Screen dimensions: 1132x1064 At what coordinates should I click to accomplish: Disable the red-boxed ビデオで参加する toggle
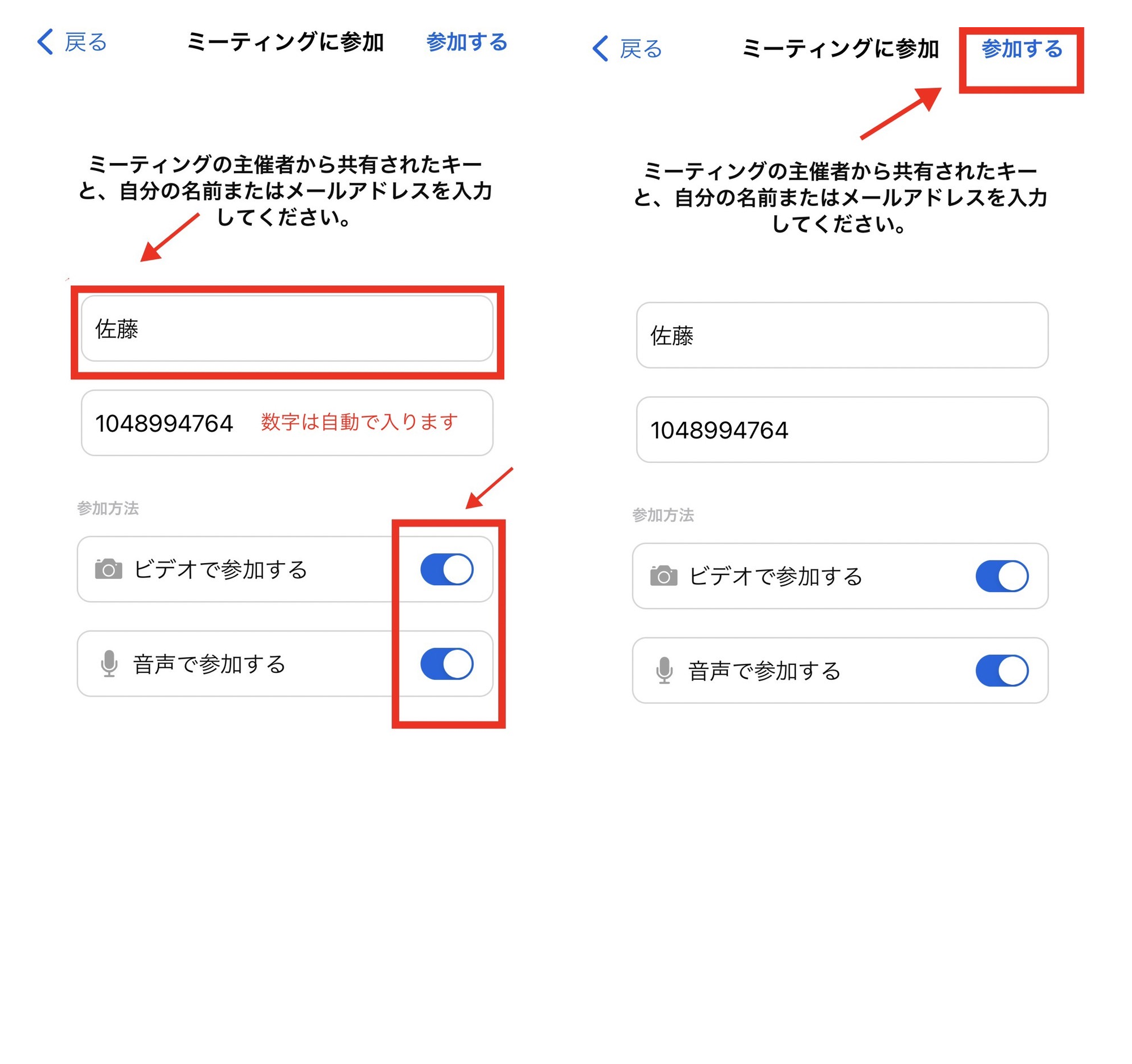click(x=447, y=569)
